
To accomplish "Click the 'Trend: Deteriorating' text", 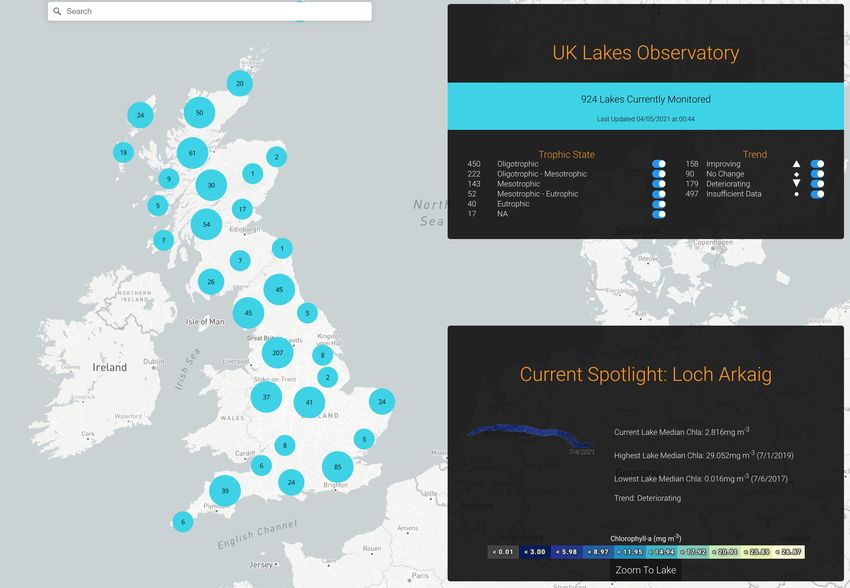I will click(647, 498).
